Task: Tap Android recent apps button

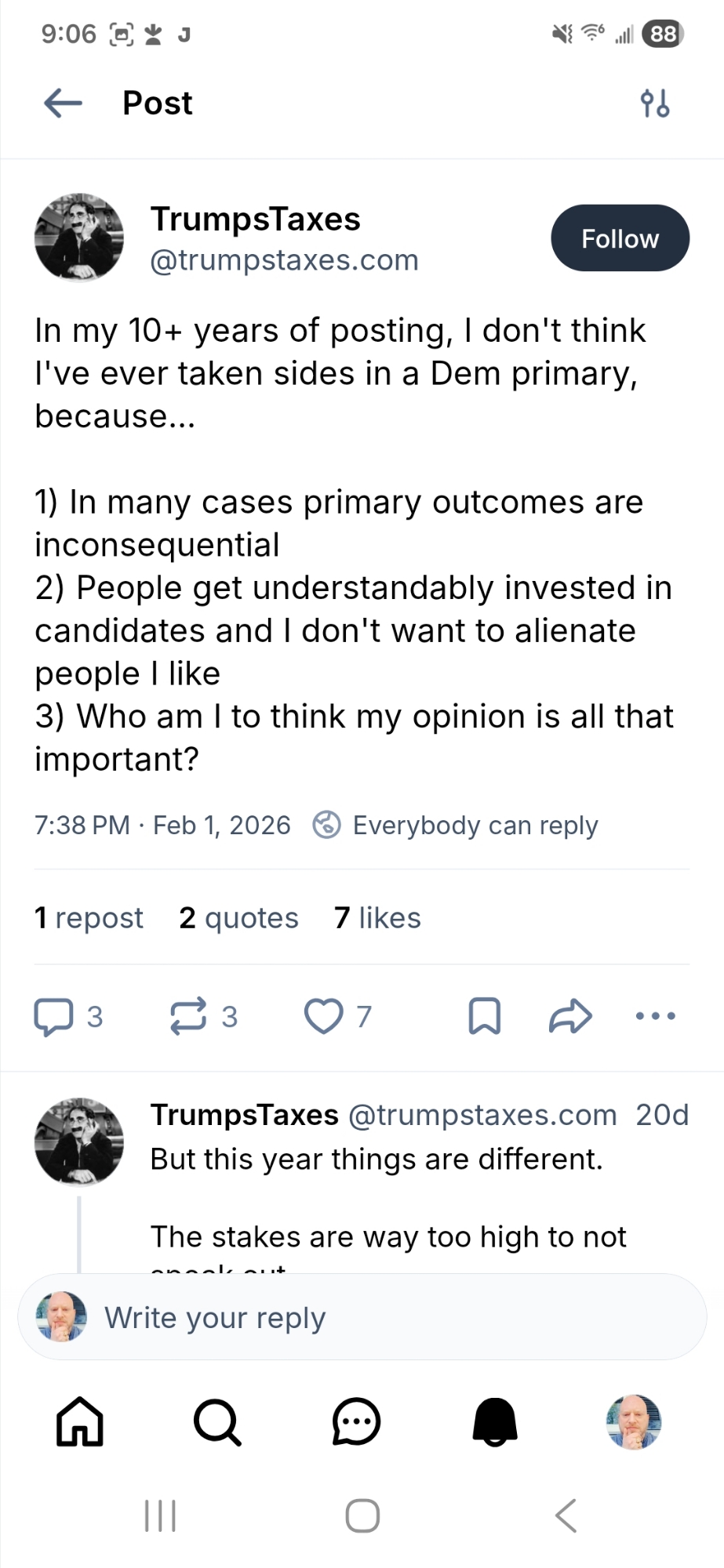Action: point(160,1516)
